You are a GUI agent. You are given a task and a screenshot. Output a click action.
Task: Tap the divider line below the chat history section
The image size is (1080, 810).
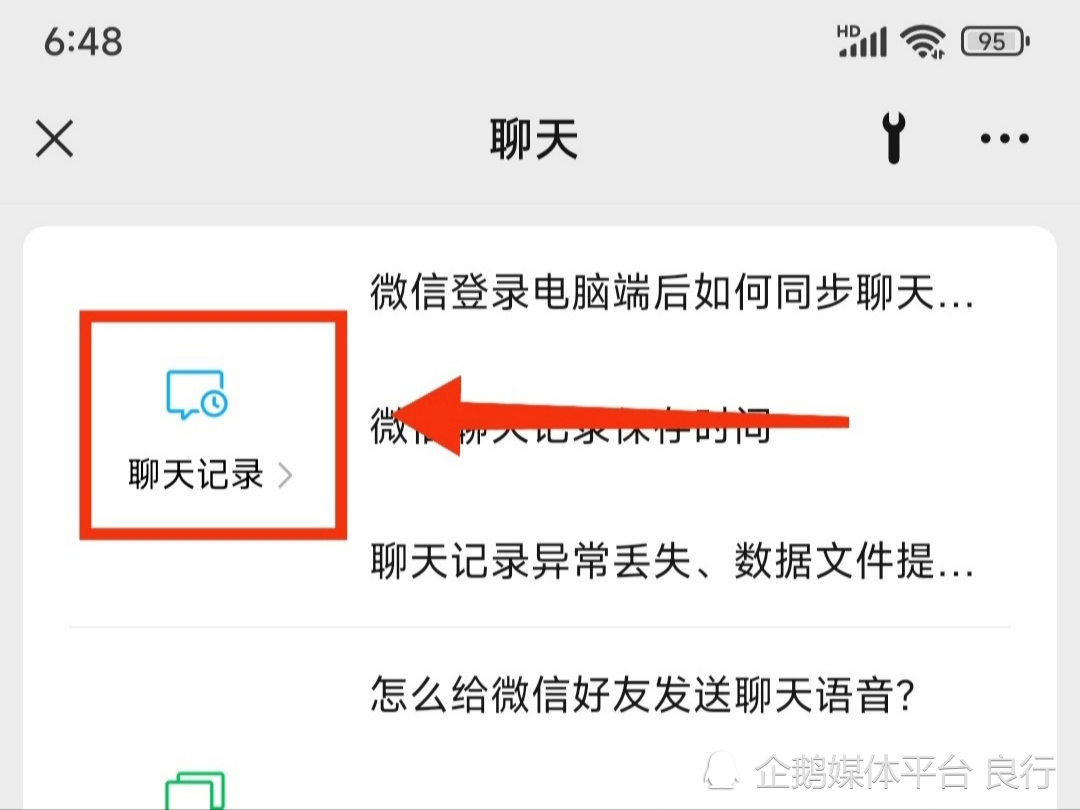coord(539,627)
